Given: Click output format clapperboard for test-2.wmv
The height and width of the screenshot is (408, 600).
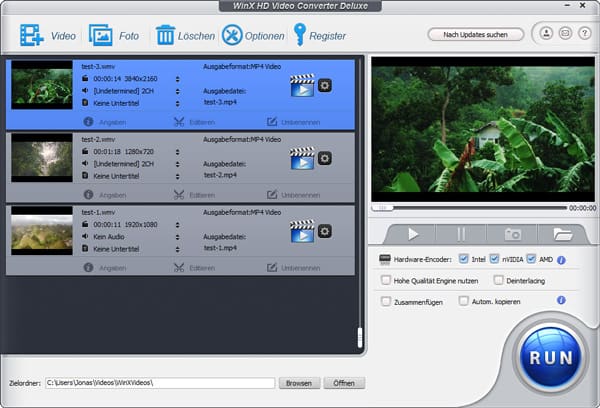Looking at the screenshot, I should [302, 158].
